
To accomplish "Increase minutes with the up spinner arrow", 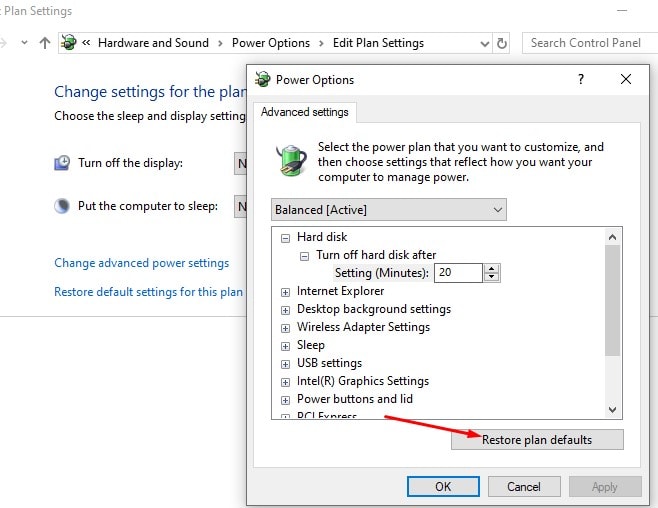I will (x=491, y=268).
